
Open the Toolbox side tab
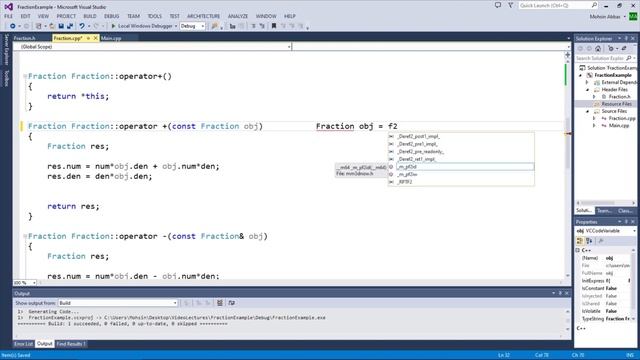coord(6,78)
